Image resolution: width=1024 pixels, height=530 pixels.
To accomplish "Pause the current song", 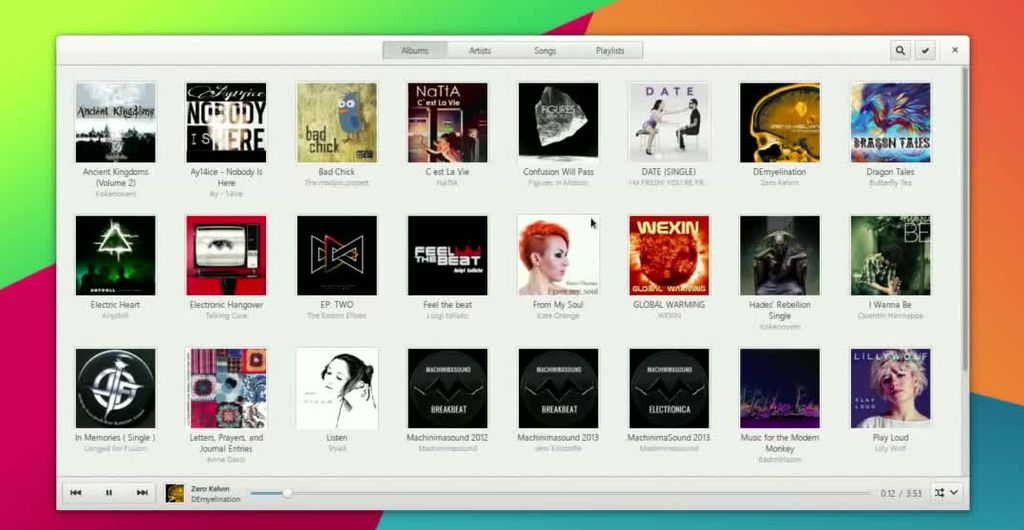I will point(109,493).
